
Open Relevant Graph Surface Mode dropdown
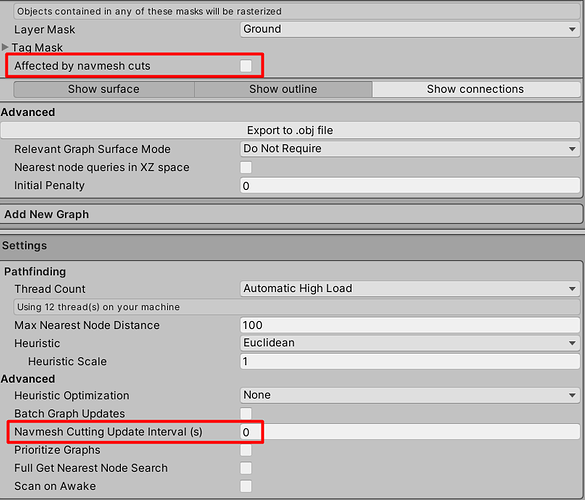coord(410,149)
